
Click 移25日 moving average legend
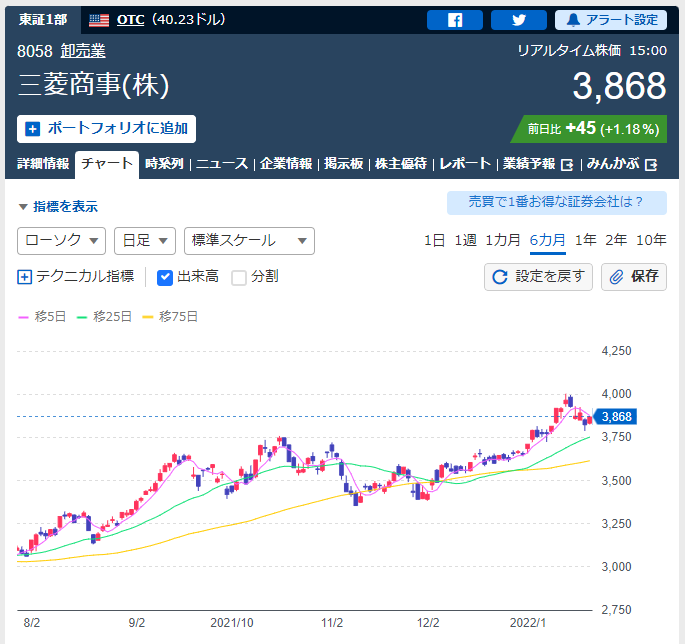pyautogui.click(x=104, y=316)
